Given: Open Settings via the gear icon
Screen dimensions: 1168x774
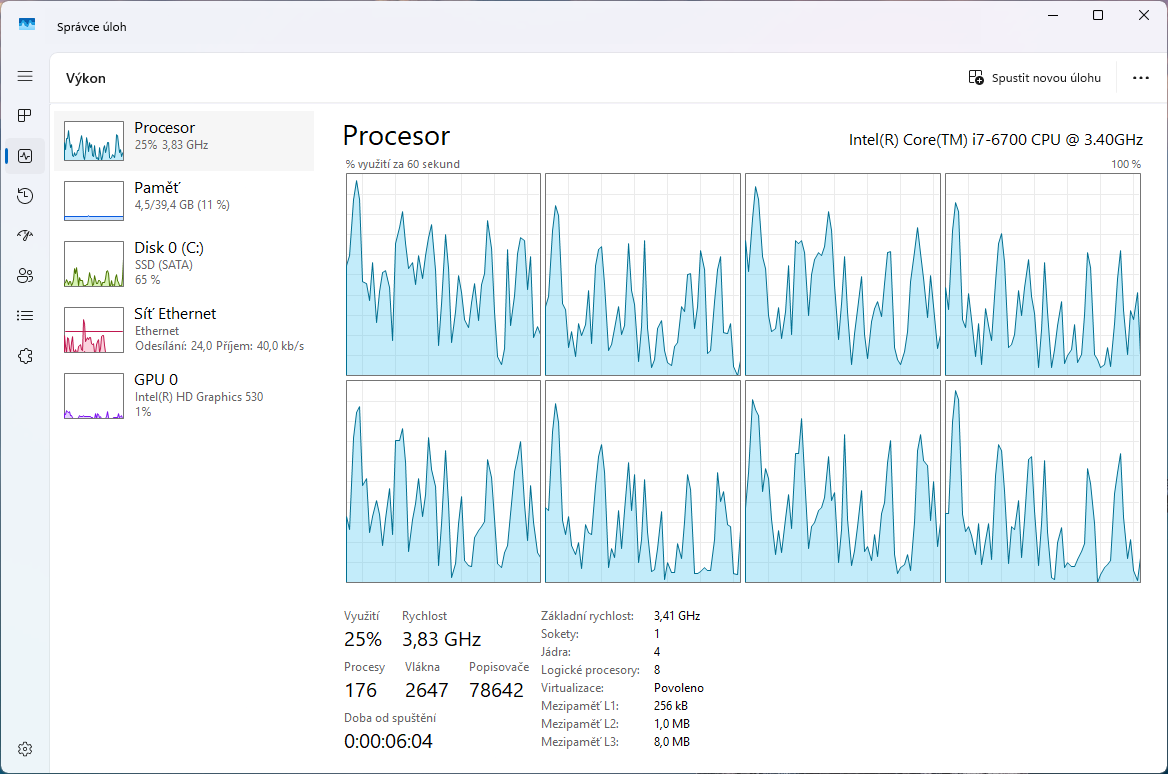Looking at the screenshot, I should pos(25,749).
